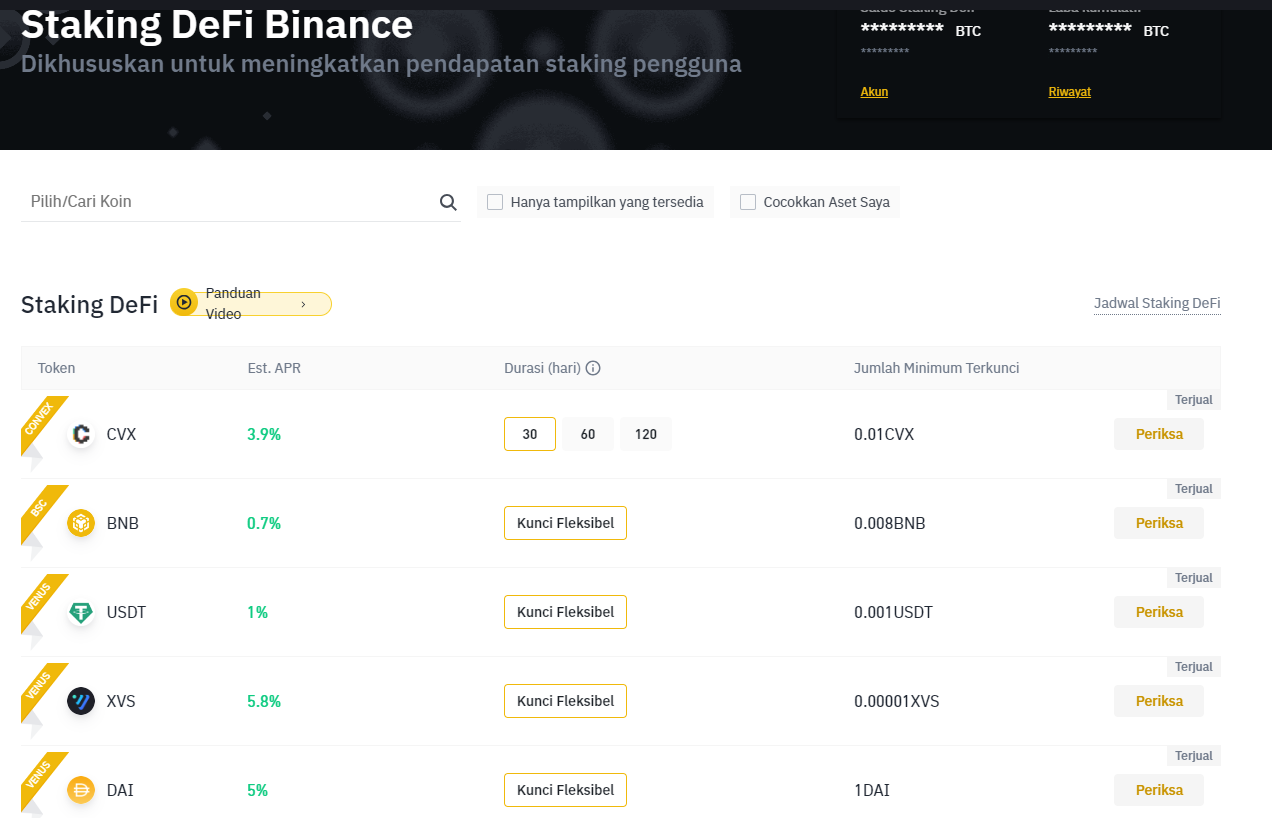Open the Akun link

[x=874, y=92]
